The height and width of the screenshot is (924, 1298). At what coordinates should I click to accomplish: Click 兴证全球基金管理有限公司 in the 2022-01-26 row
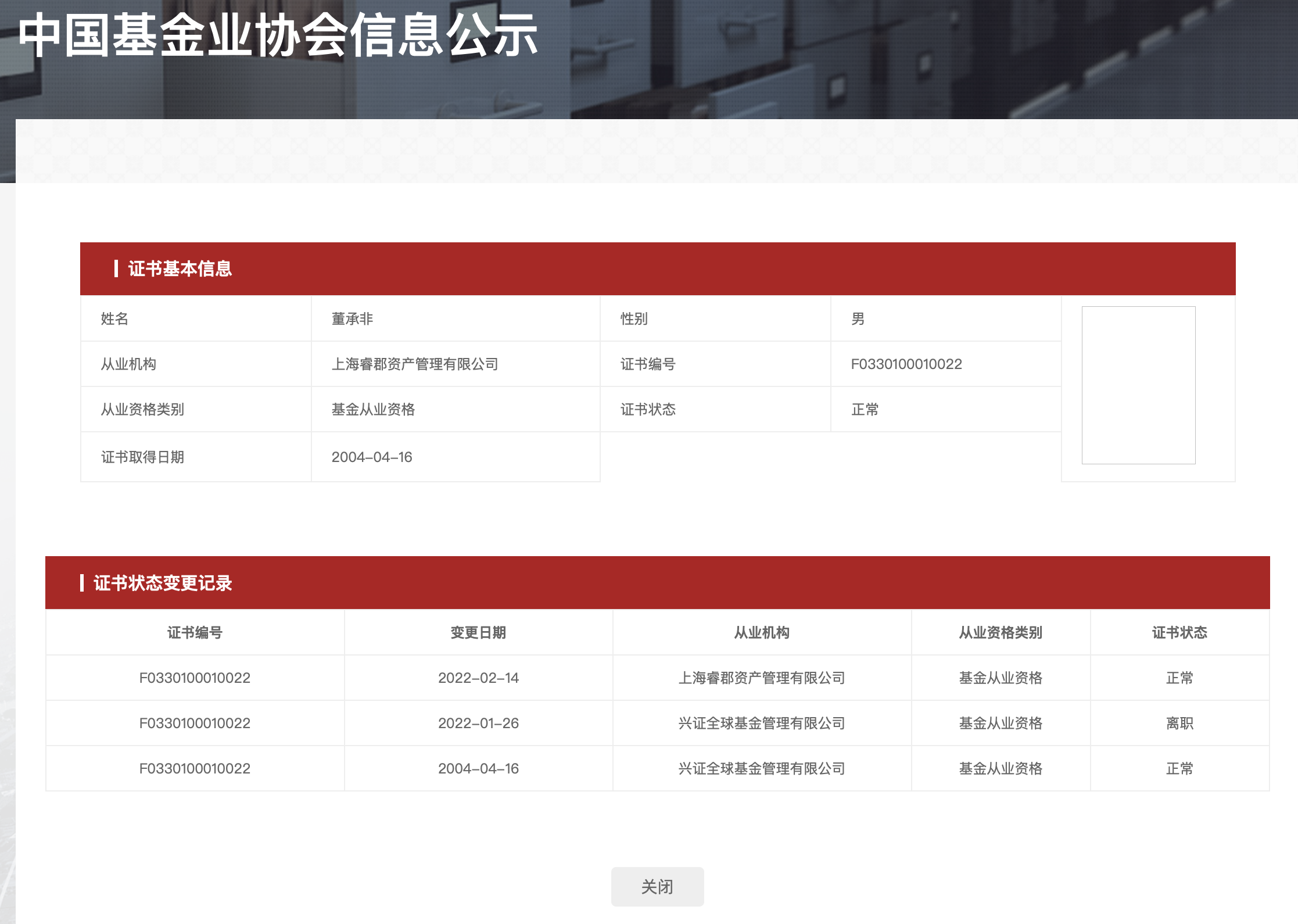point(762,723)
